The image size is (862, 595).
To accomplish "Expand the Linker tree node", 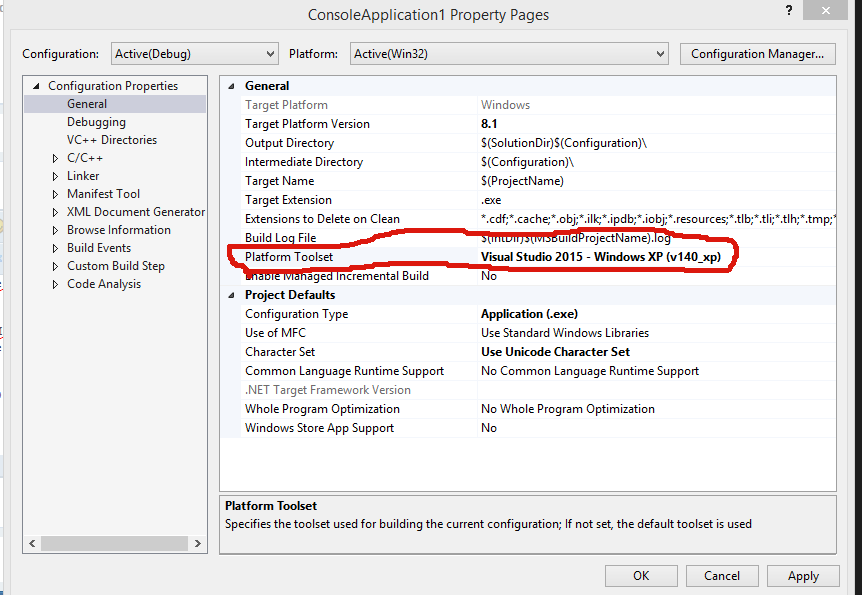I will click(56, 176).
